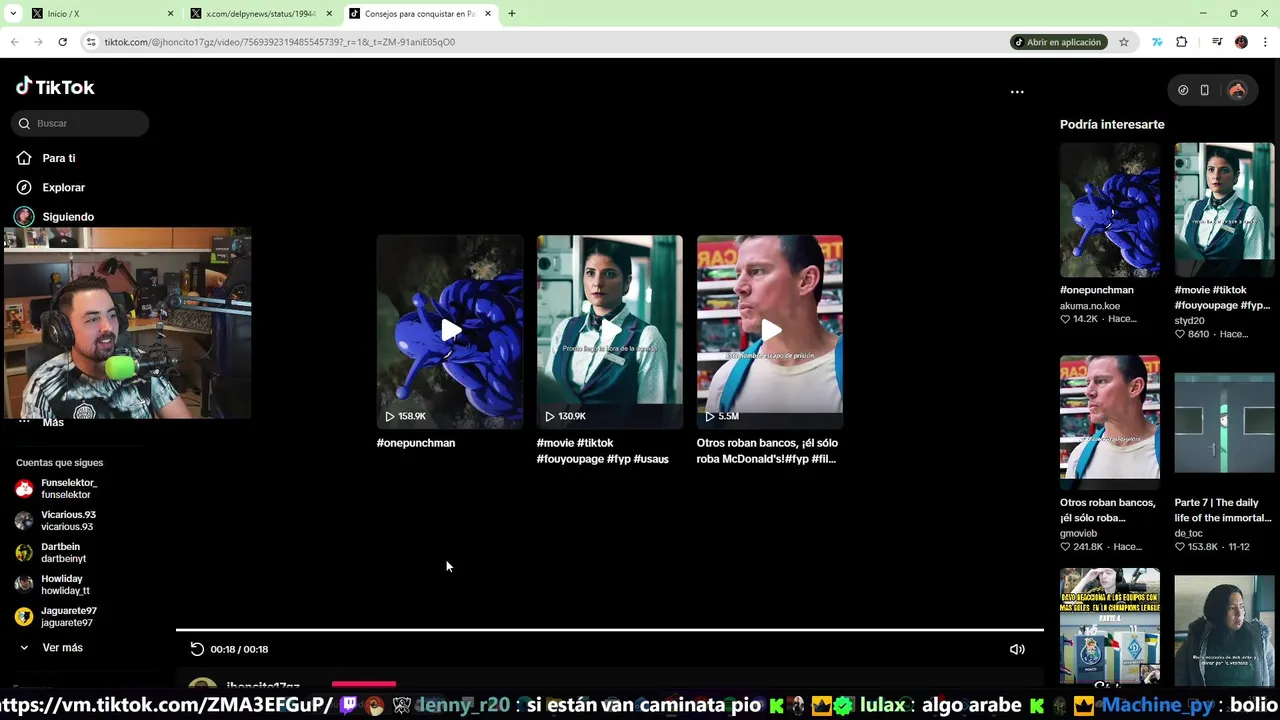Reload the current page
This screenshot has height=720, width=1280.
[x=62, y=42]
